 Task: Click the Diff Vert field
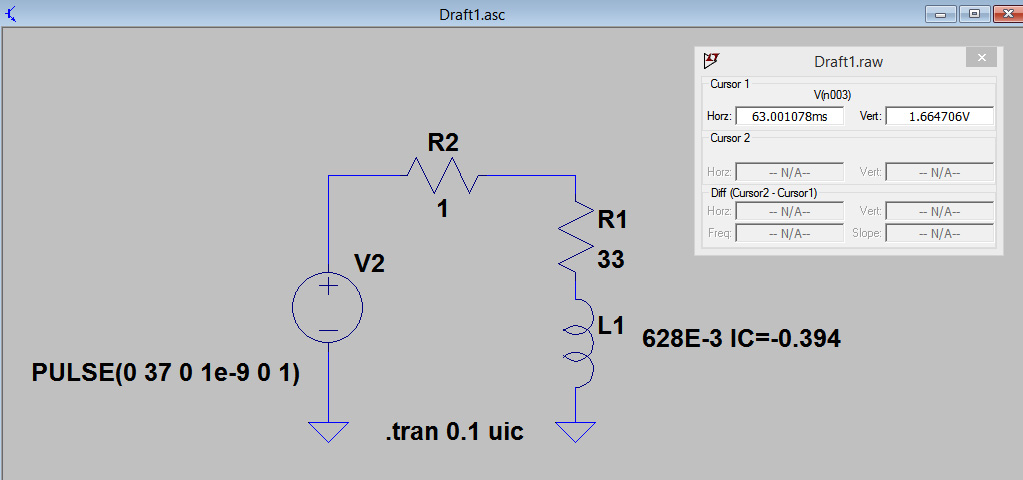tap(939, 211)
